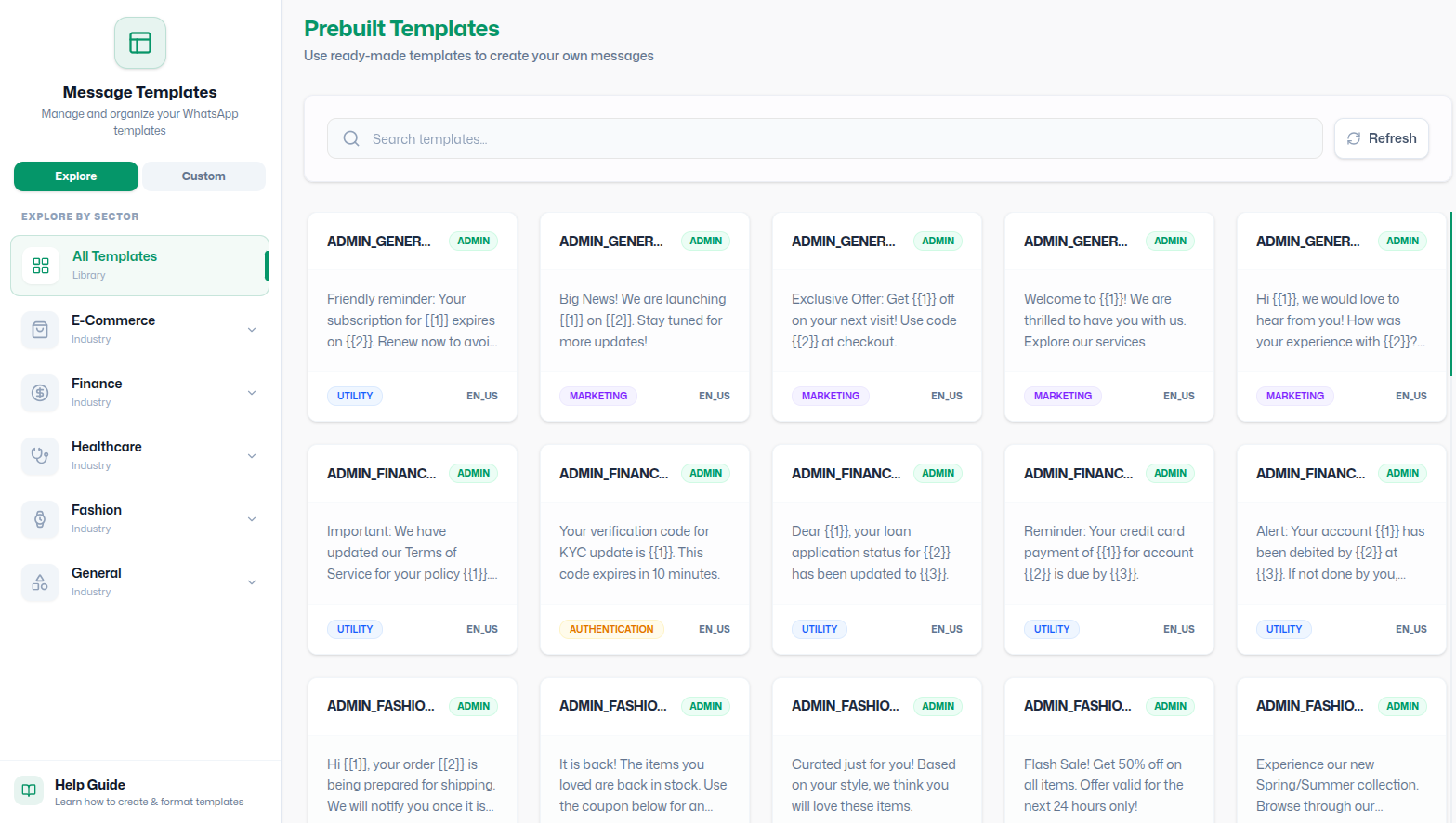Click UTILITY tag on subscription reminder card
1456x823 pixels.
(355, 396)
